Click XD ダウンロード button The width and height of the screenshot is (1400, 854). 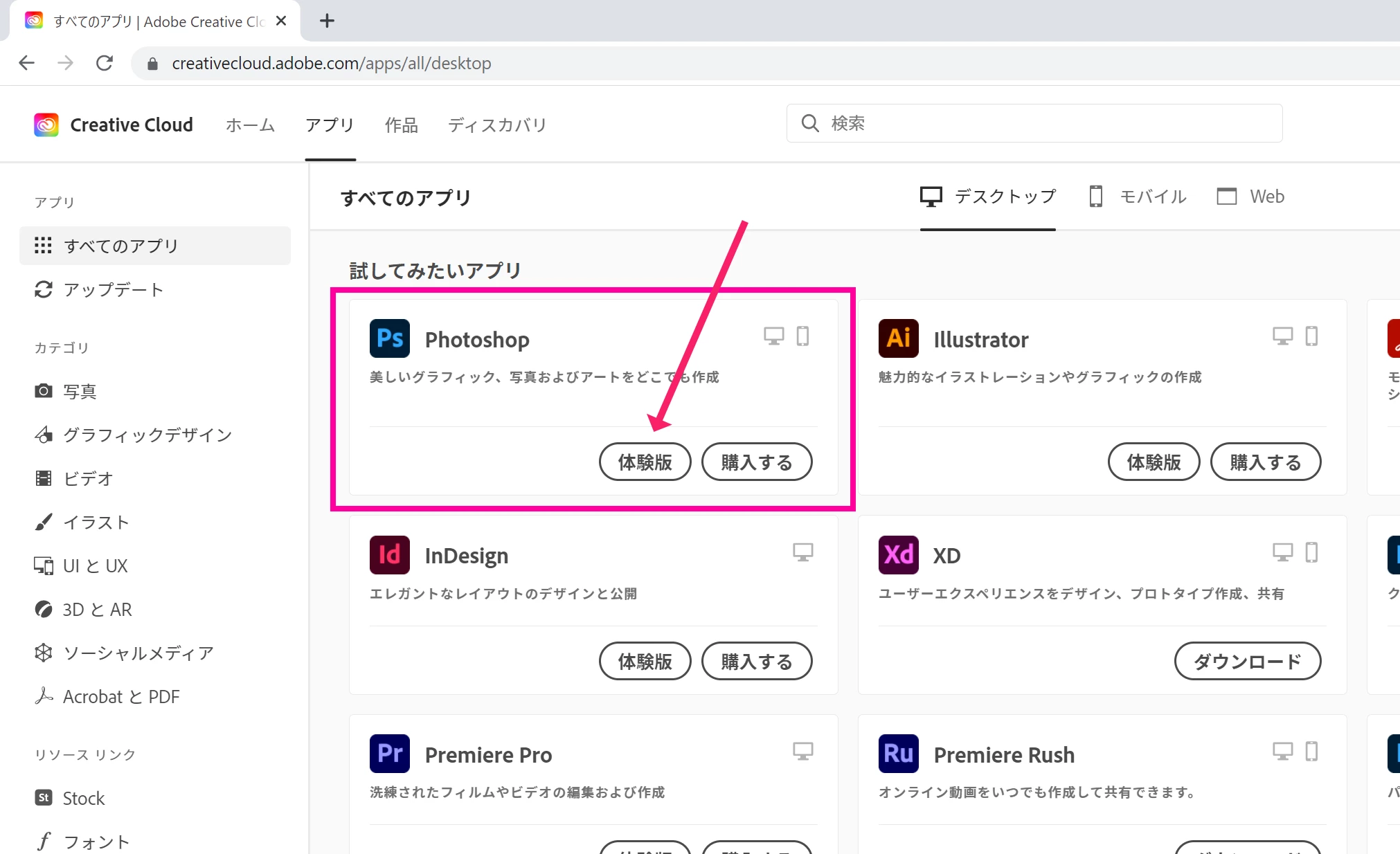point(1247,661)
